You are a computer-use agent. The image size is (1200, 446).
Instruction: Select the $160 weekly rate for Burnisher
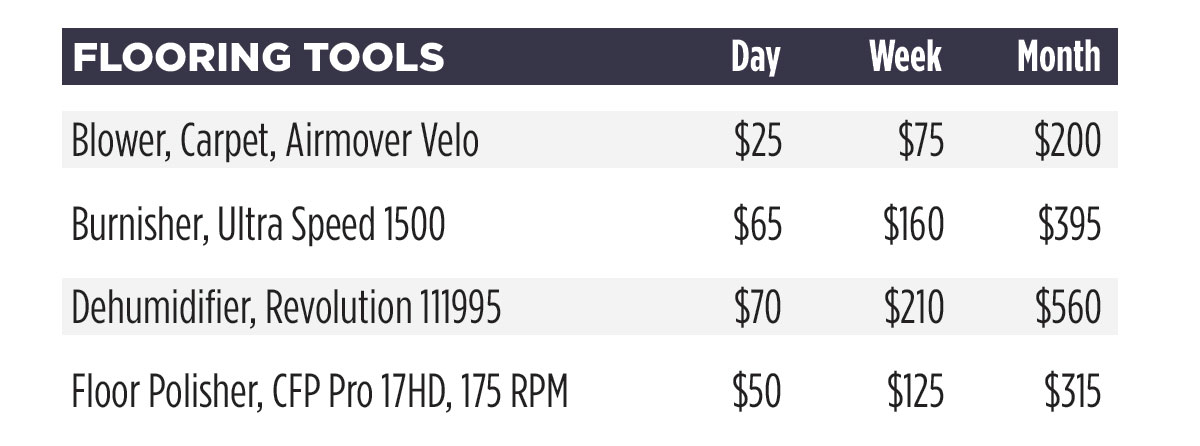click(913, 226)
